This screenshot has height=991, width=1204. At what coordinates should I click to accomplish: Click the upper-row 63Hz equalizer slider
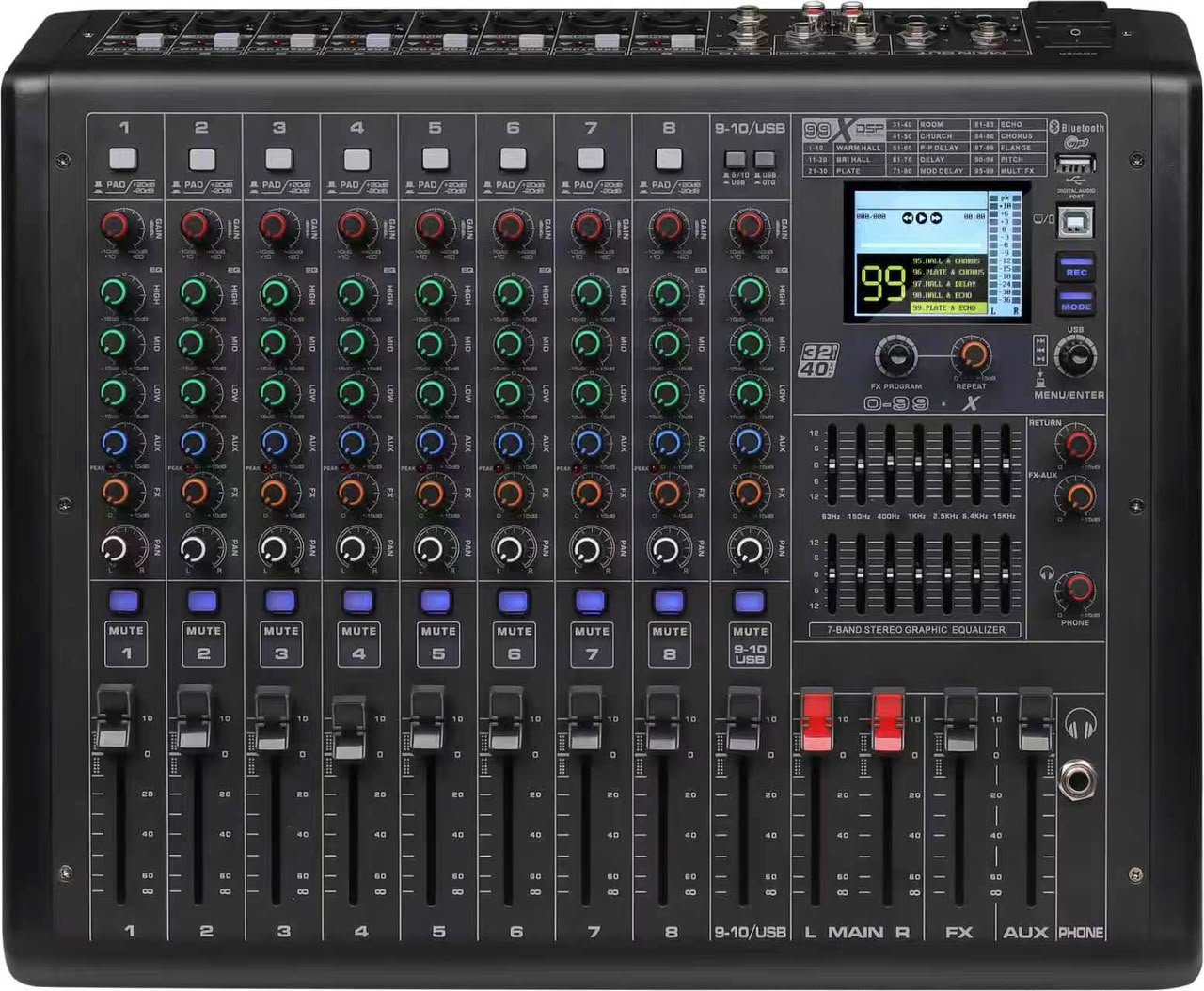[x=831, y=464]
